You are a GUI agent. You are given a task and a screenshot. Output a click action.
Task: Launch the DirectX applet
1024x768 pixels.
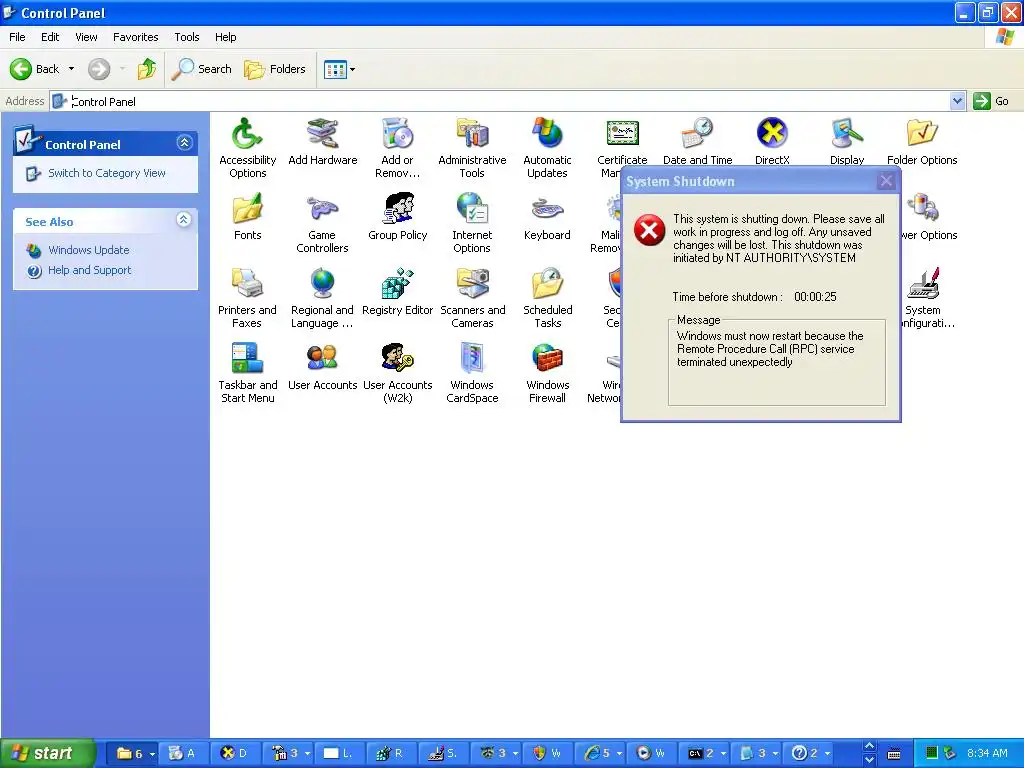click(x=772, y=142)
